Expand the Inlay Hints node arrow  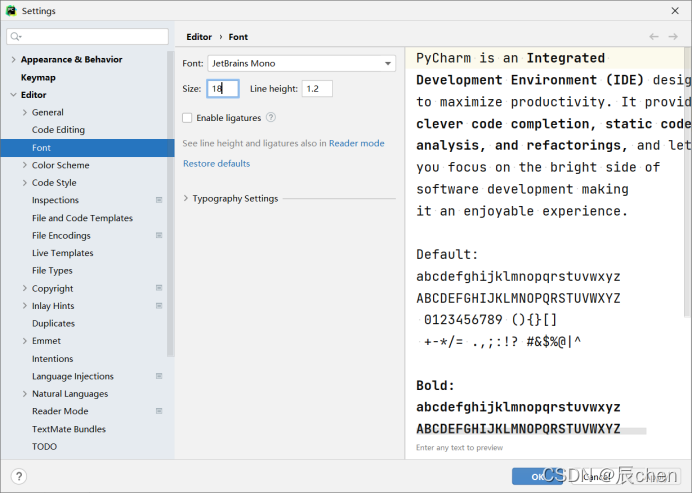(x=25, y=306)
